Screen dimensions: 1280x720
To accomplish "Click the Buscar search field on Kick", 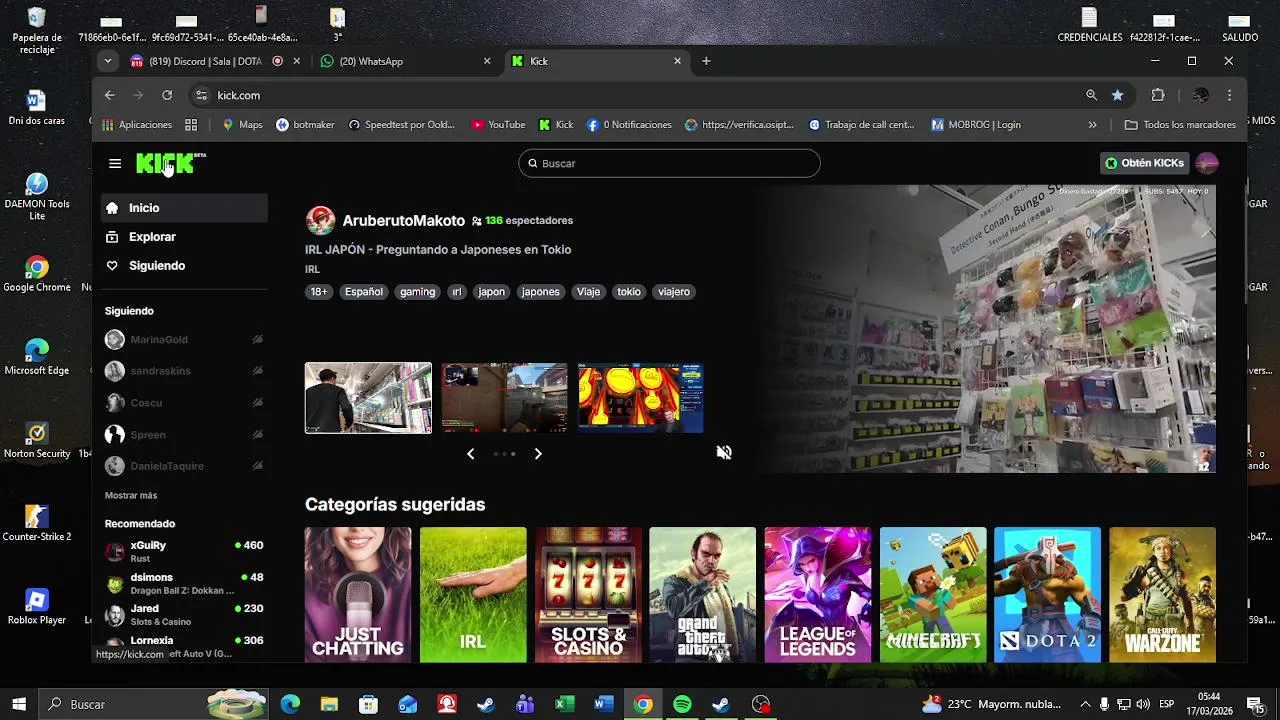I will pos(669,163).
